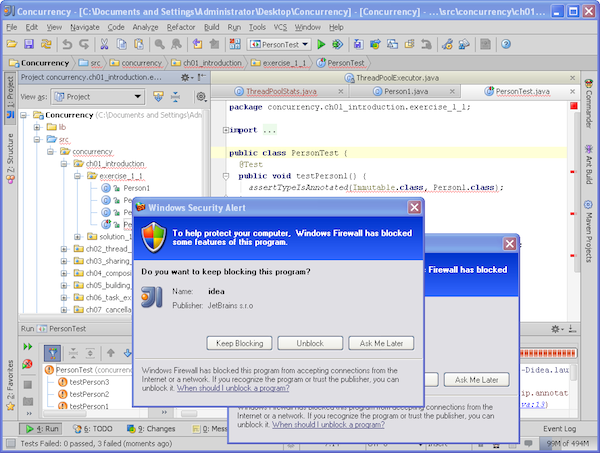600x453 pixels.
Task: Toggle the Commander side panel
Action: click(588, 103)
